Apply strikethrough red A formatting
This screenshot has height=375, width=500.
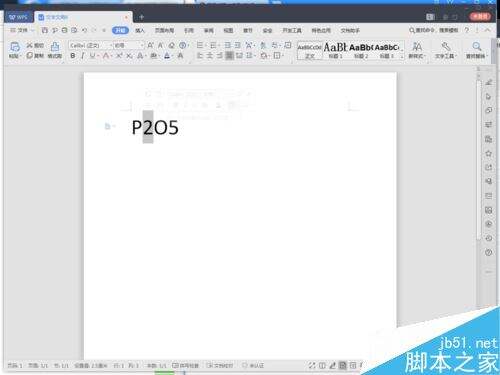106,56
